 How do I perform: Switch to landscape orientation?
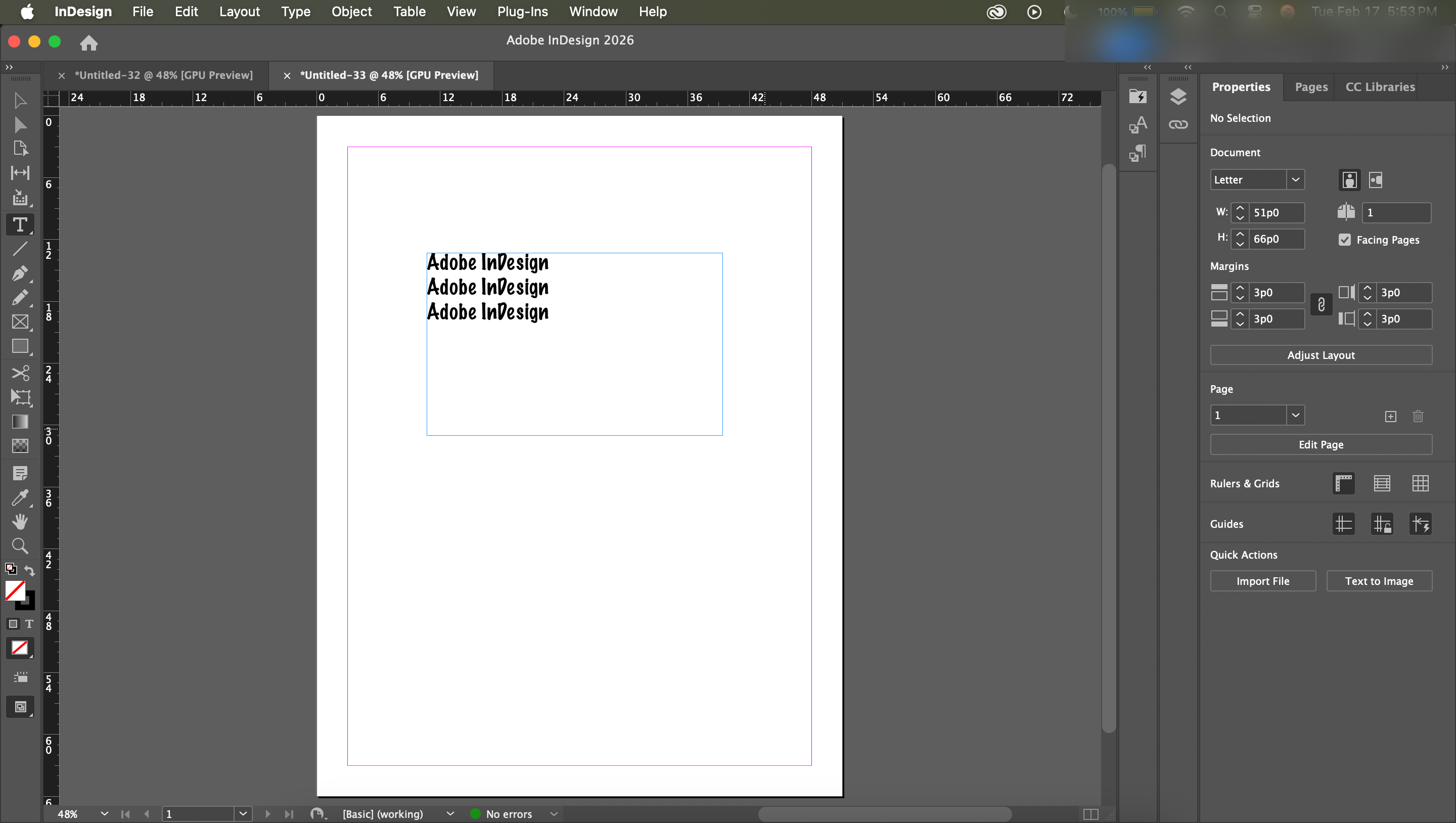pyautogui.click(x=1375, y=180)
